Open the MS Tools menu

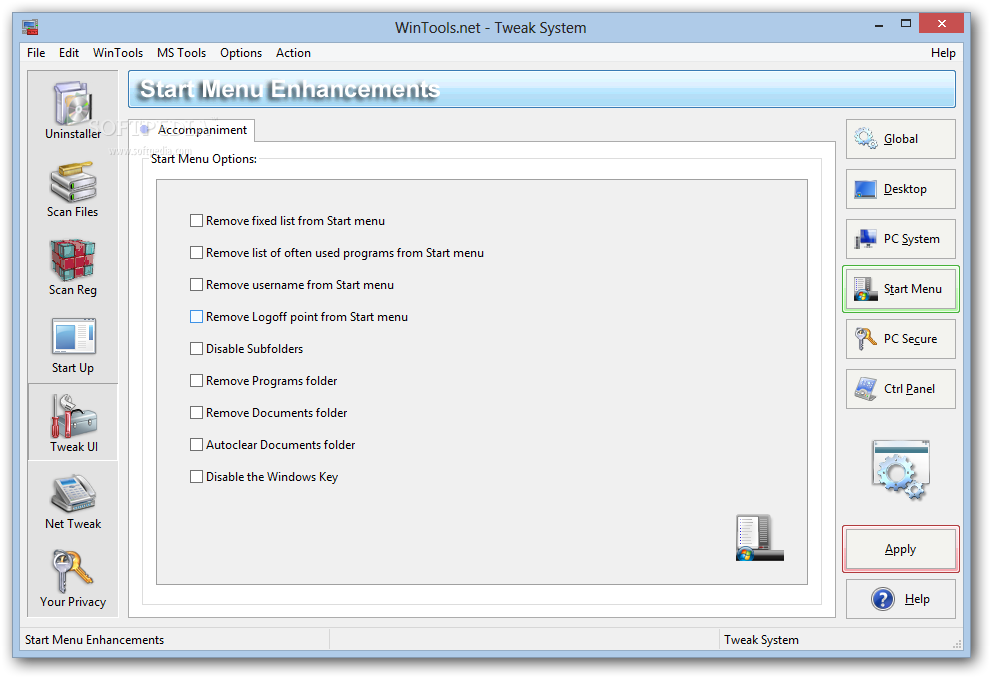pyautogui.click(x=181, y=53)
